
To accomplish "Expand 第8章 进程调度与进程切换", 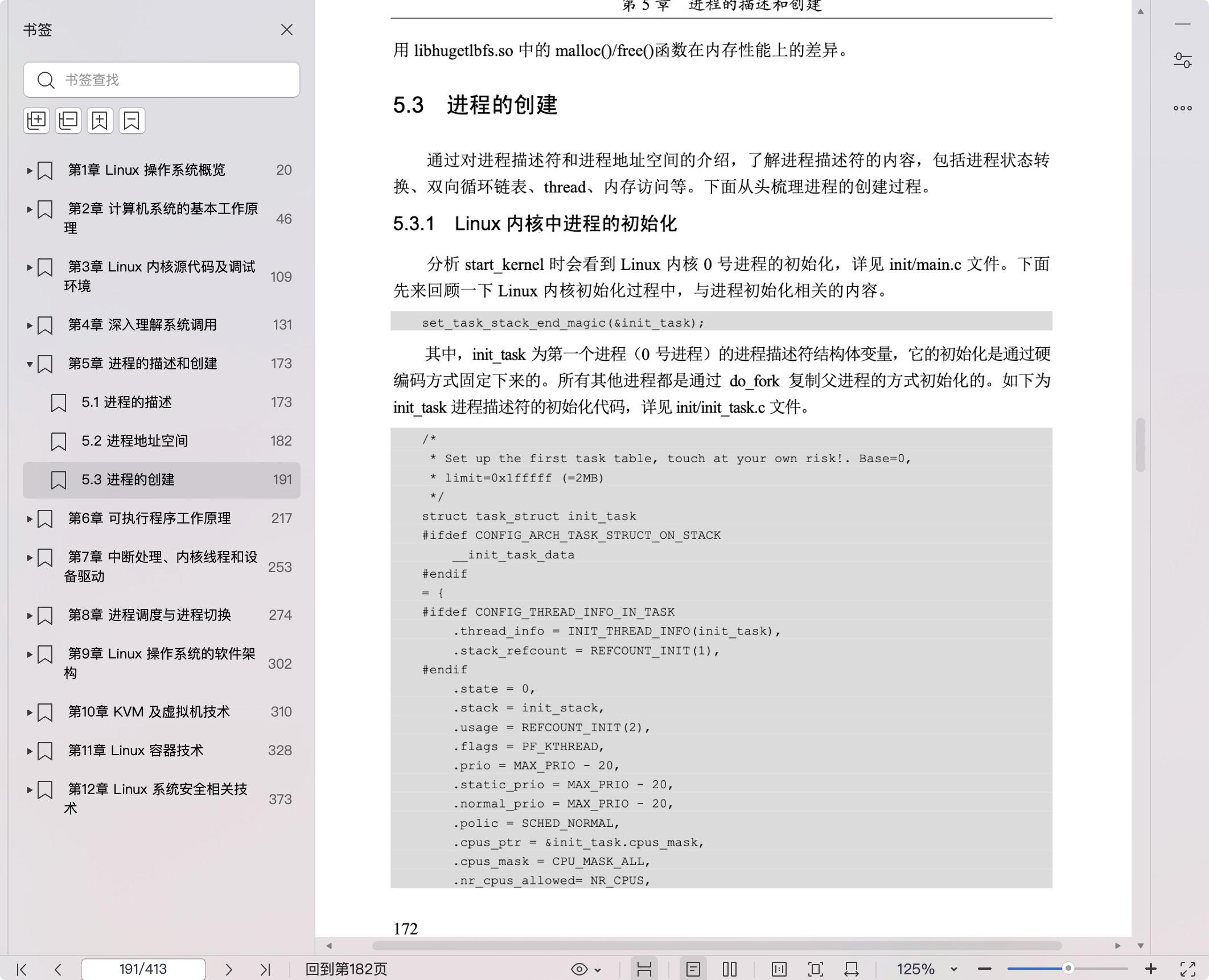I will (x=30, y=615).
